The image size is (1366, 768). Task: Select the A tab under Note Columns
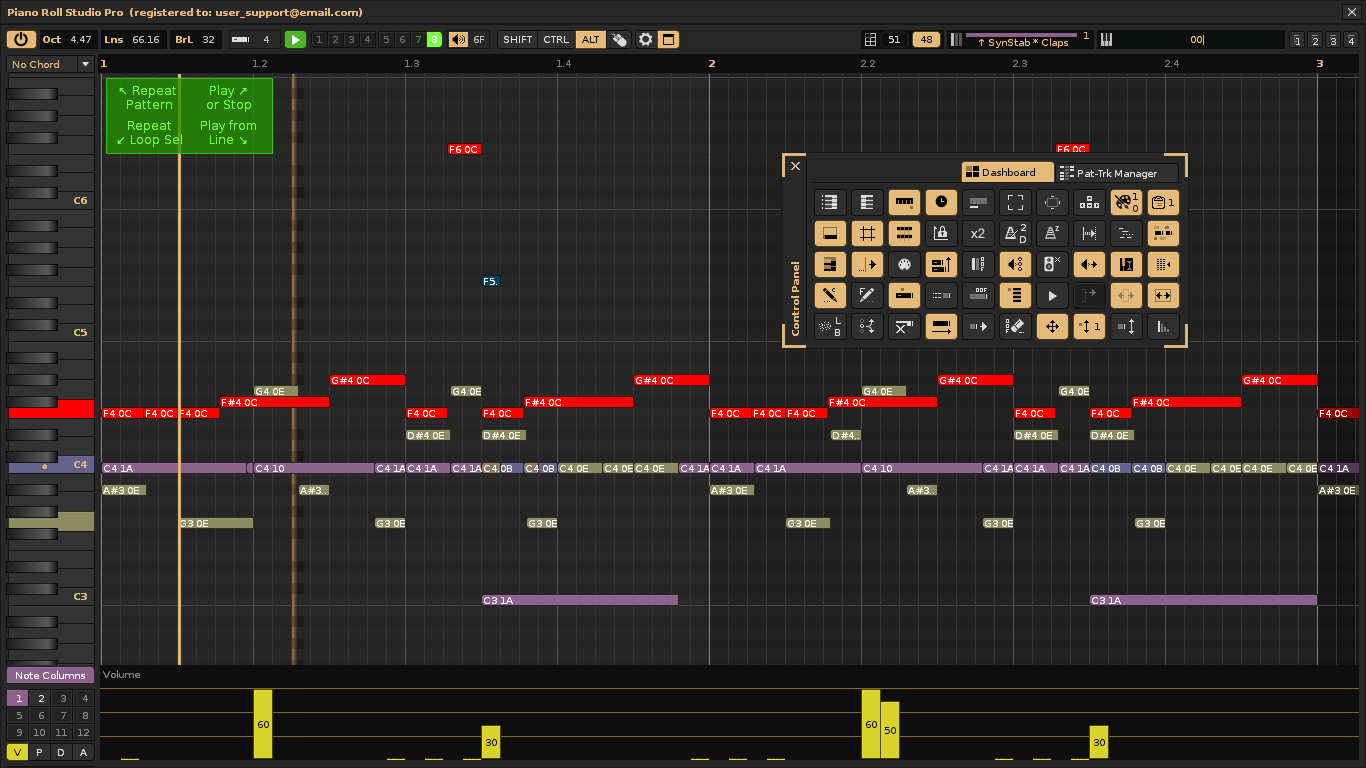84,752
